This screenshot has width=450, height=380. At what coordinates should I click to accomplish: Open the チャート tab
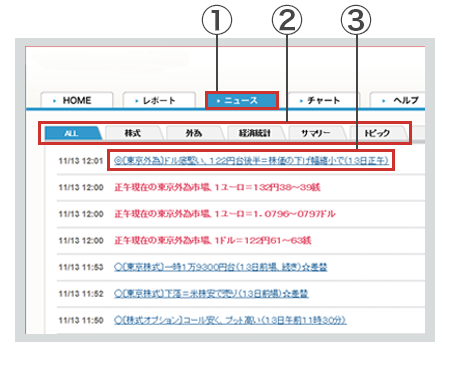point(323,100)
